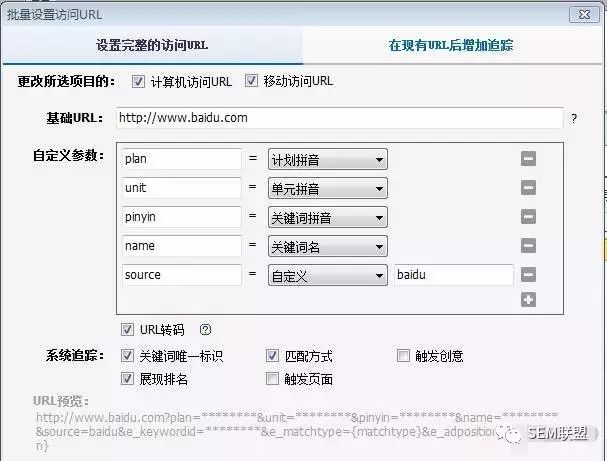Open URL转码 help question icon

(x=205, y=329)
